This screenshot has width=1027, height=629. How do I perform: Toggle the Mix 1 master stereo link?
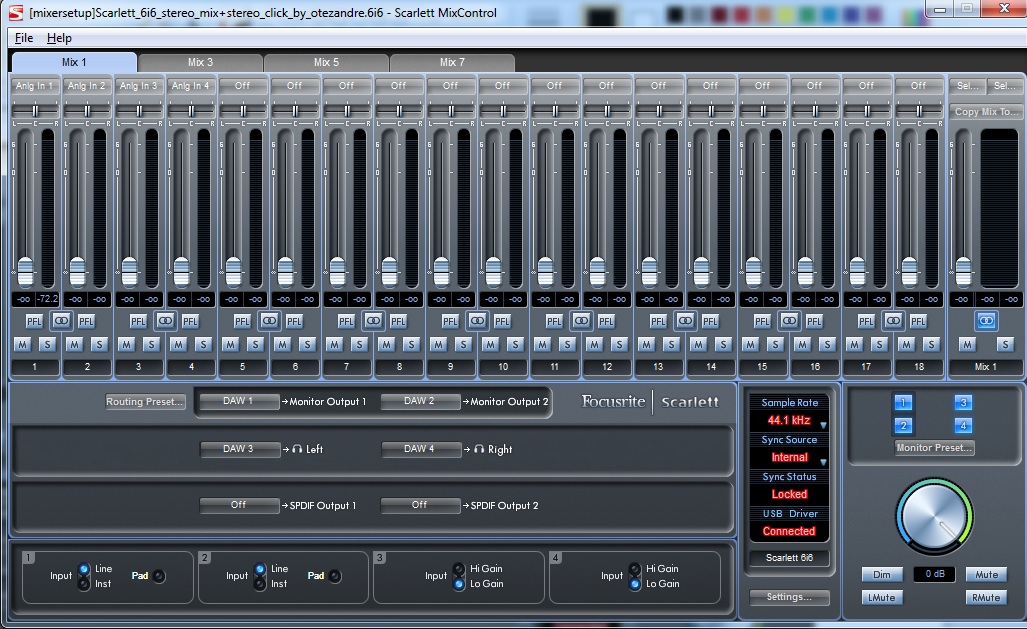(x=986, y=320)
